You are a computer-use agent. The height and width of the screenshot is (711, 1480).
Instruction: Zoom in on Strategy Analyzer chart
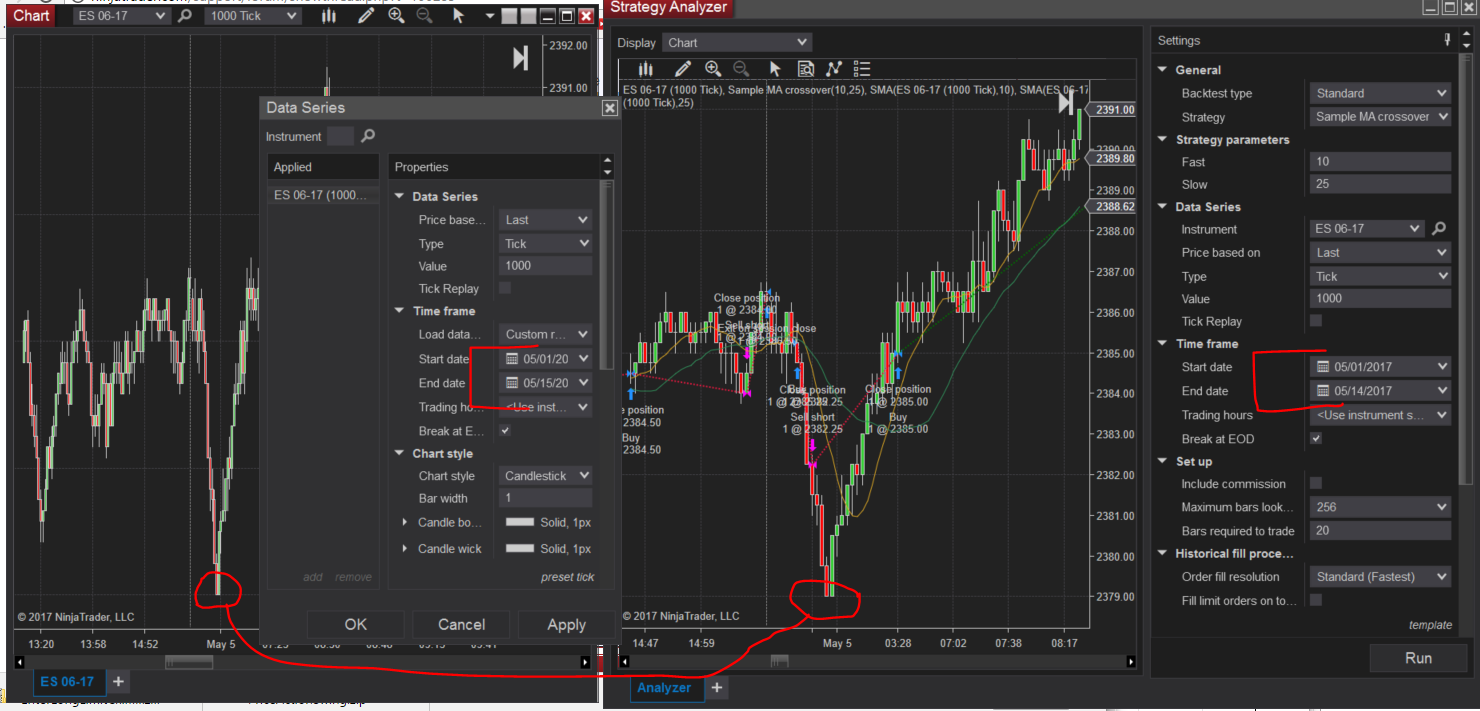tap(713, 69)
